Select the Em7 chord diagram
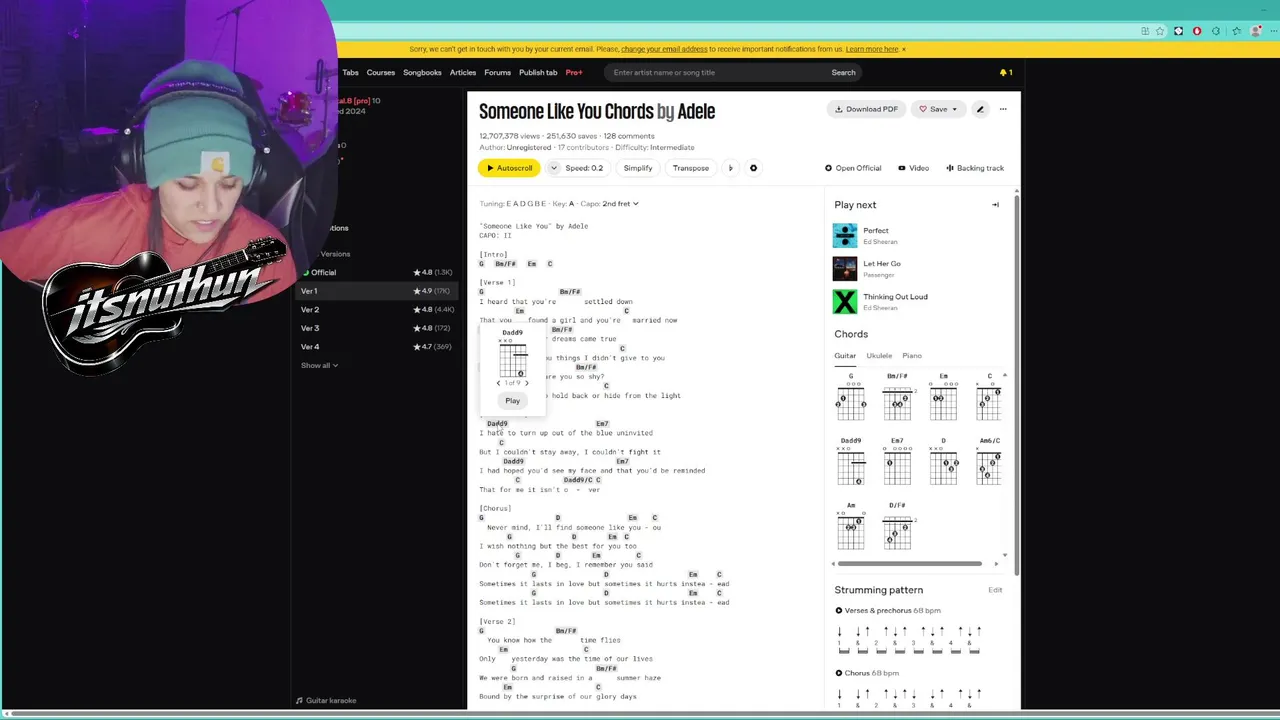This screenshot has height=720, width=1280. (x=897, y=462)
